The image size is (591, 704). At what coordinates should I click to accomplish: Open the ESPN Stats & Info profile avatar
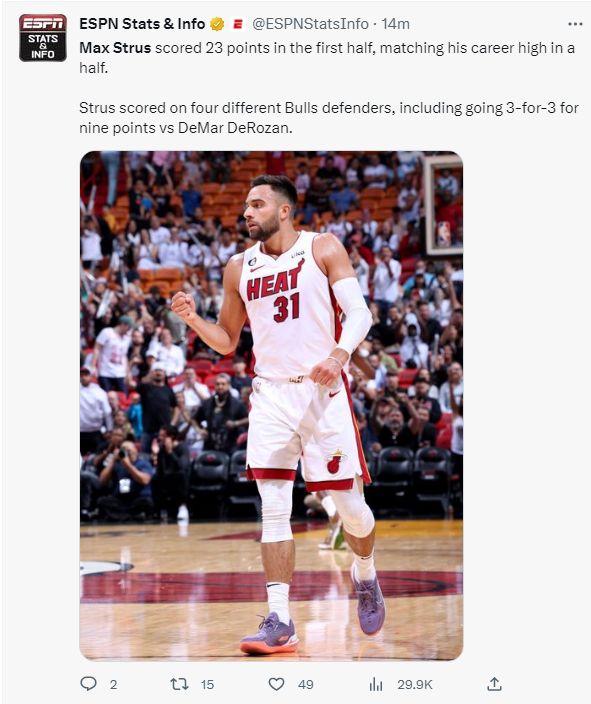click(x=43, y=38)
